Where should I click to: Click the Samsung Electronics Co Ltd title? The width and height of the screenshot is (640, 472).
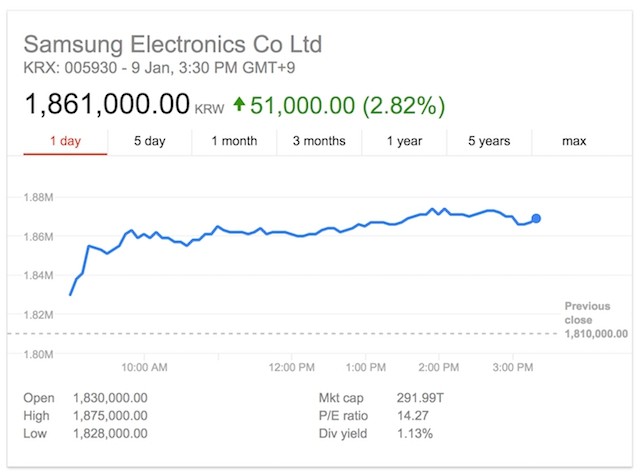pos(173,44)
